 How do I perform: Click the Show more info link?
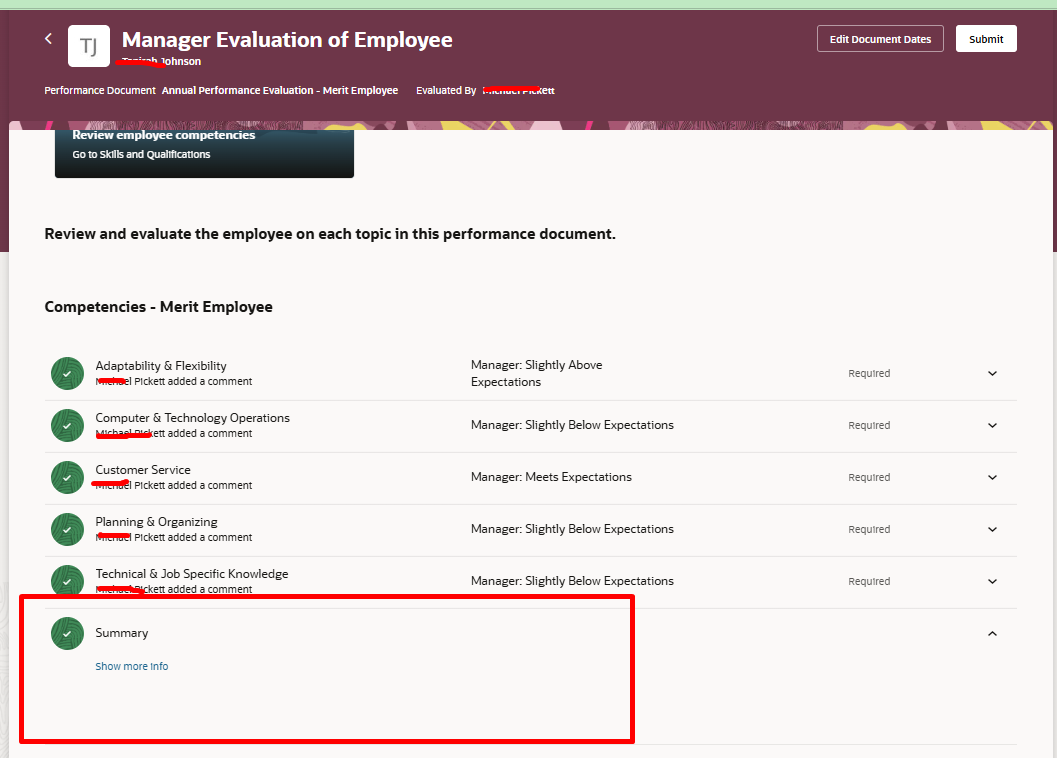pos(131,666)
